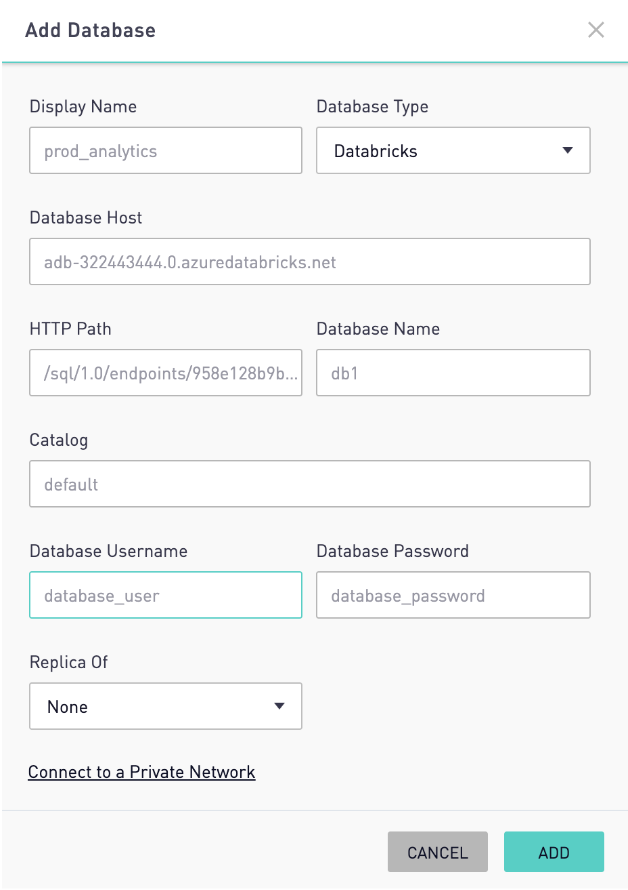Click the Display Name label
The image size is (628, 890).
(83, 107)
